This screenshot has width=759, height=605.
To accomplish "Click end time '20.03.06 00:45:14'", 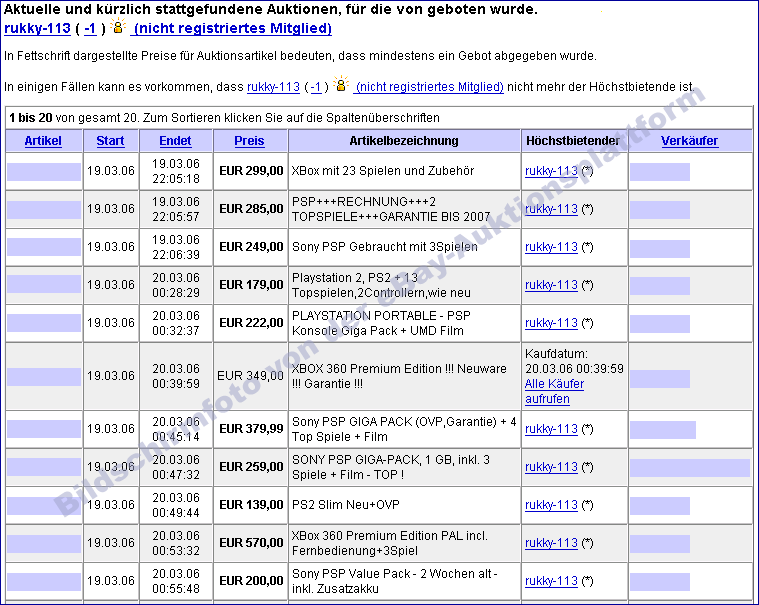I will (176, 429).
